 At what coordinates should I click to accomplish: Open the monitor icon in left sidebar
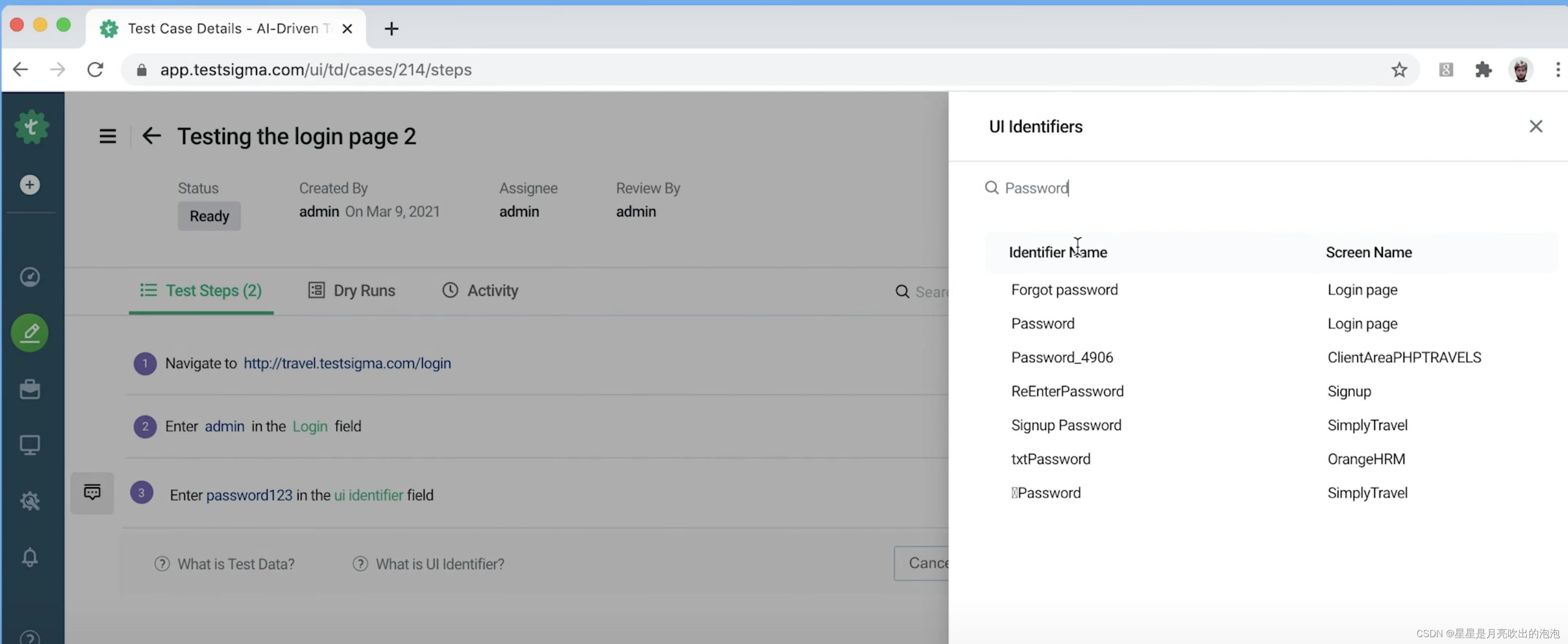pyautogui.click(x=30, y=445)
